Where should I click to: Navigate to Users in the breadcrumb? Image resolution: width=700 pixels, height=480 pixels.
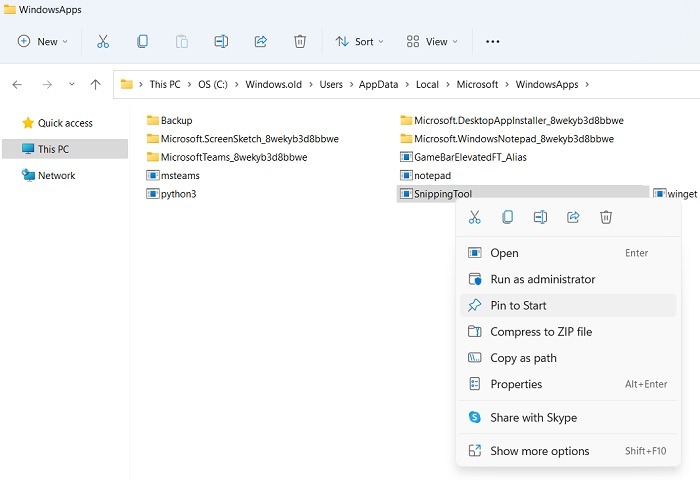point(331,84)
